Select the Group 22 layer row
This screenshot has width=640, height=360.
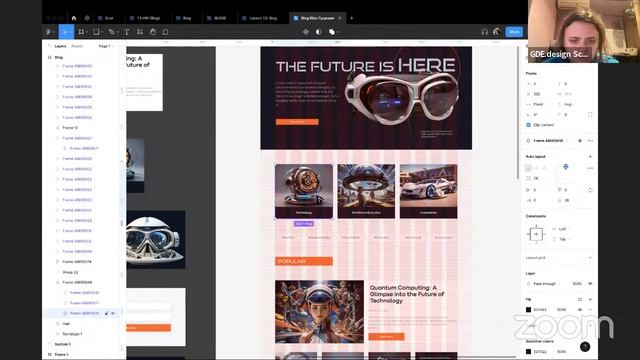[82, 272]
